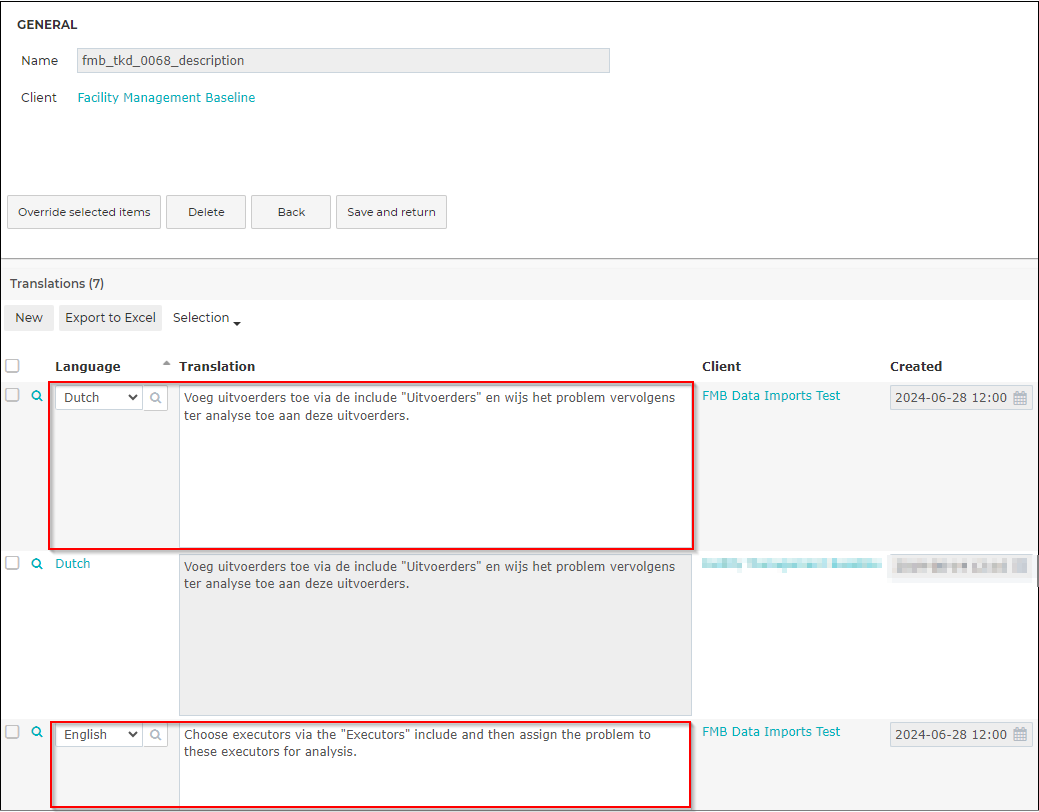Screen dimensions: 1039x812
Task: Focus the English translation text box
Action: coord(435,766)
